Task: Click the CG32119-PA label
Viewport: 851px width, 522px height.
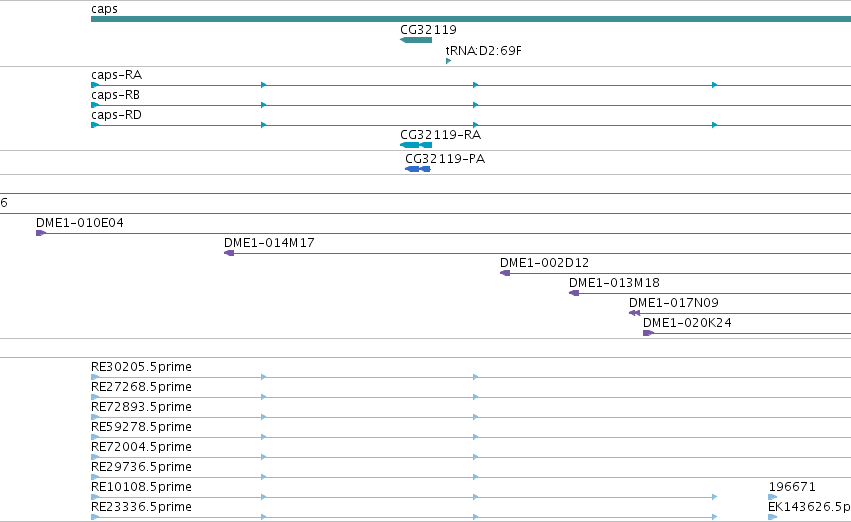Action: pyautogui.click(x=445, y=159)
